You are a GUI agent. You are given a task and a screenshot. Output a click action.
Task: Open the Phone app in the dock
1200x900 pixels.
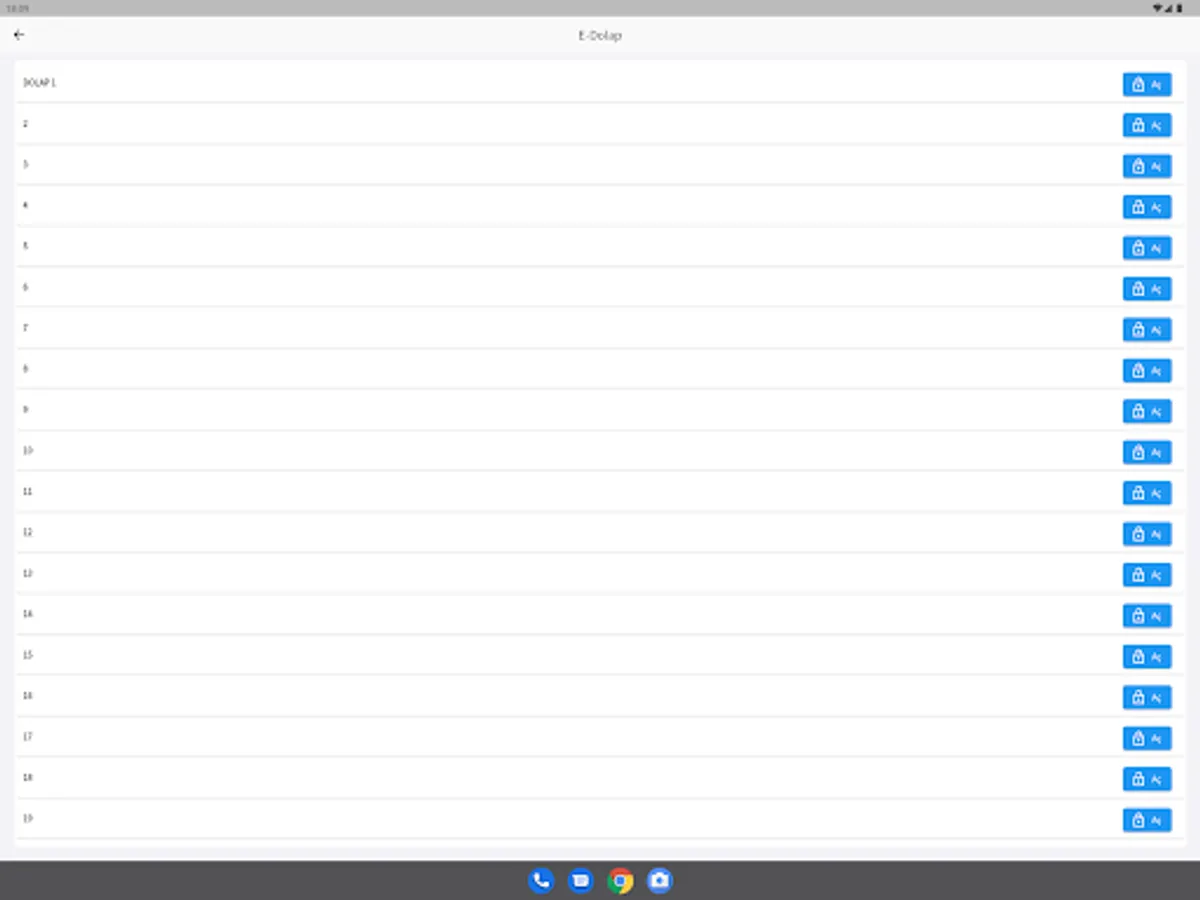[541, 881]
